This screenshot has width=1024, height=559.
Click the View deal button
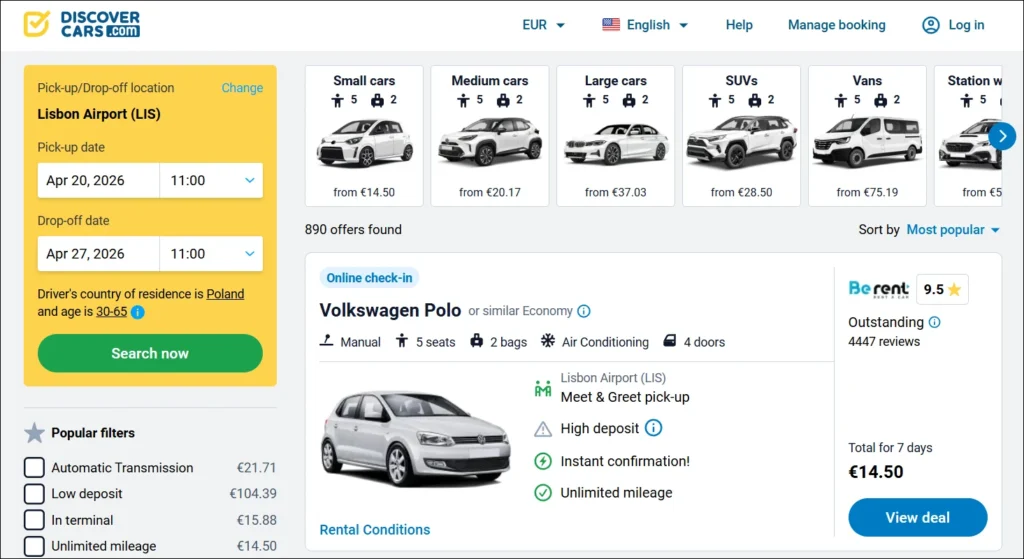click(x=918, y=517)
